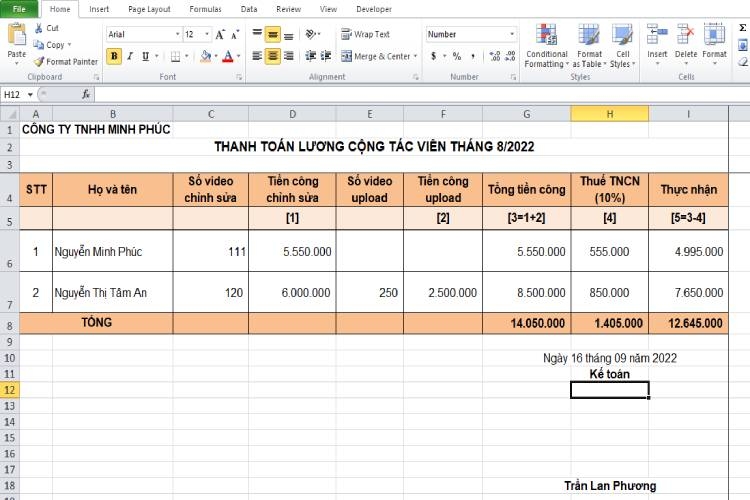Click Increase Indent icon
The height and width of the screenshot is (500, 750).
pos(326,56)
